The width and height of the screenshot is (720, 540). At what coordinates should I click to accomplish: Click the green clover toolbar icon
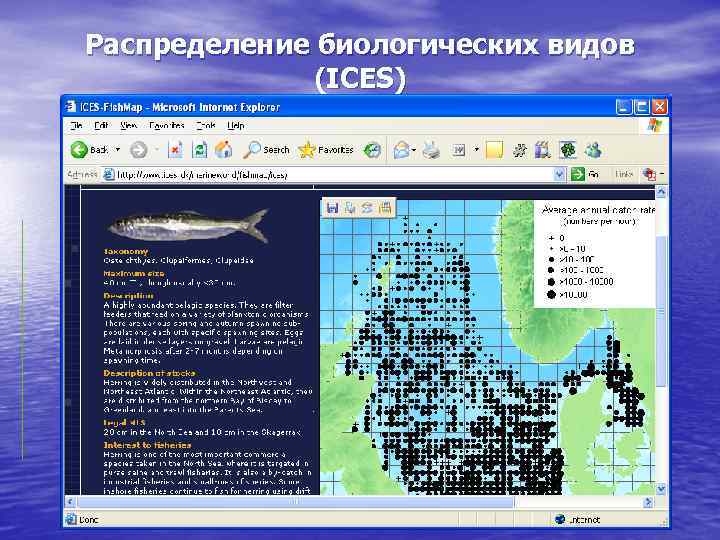click(568, 150)
